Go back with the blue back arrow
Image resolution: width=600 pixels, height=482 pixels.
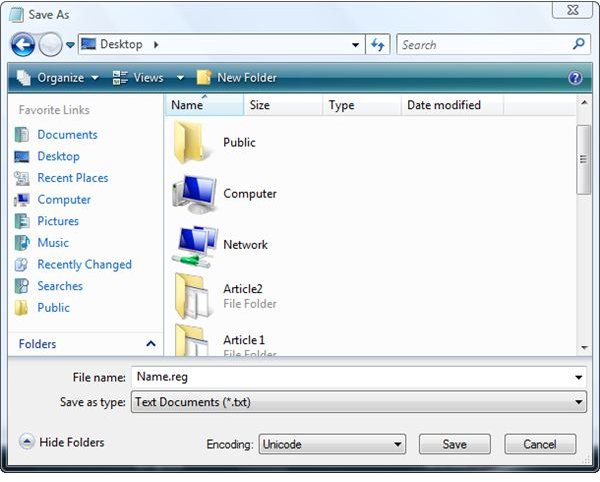(23, 45)
